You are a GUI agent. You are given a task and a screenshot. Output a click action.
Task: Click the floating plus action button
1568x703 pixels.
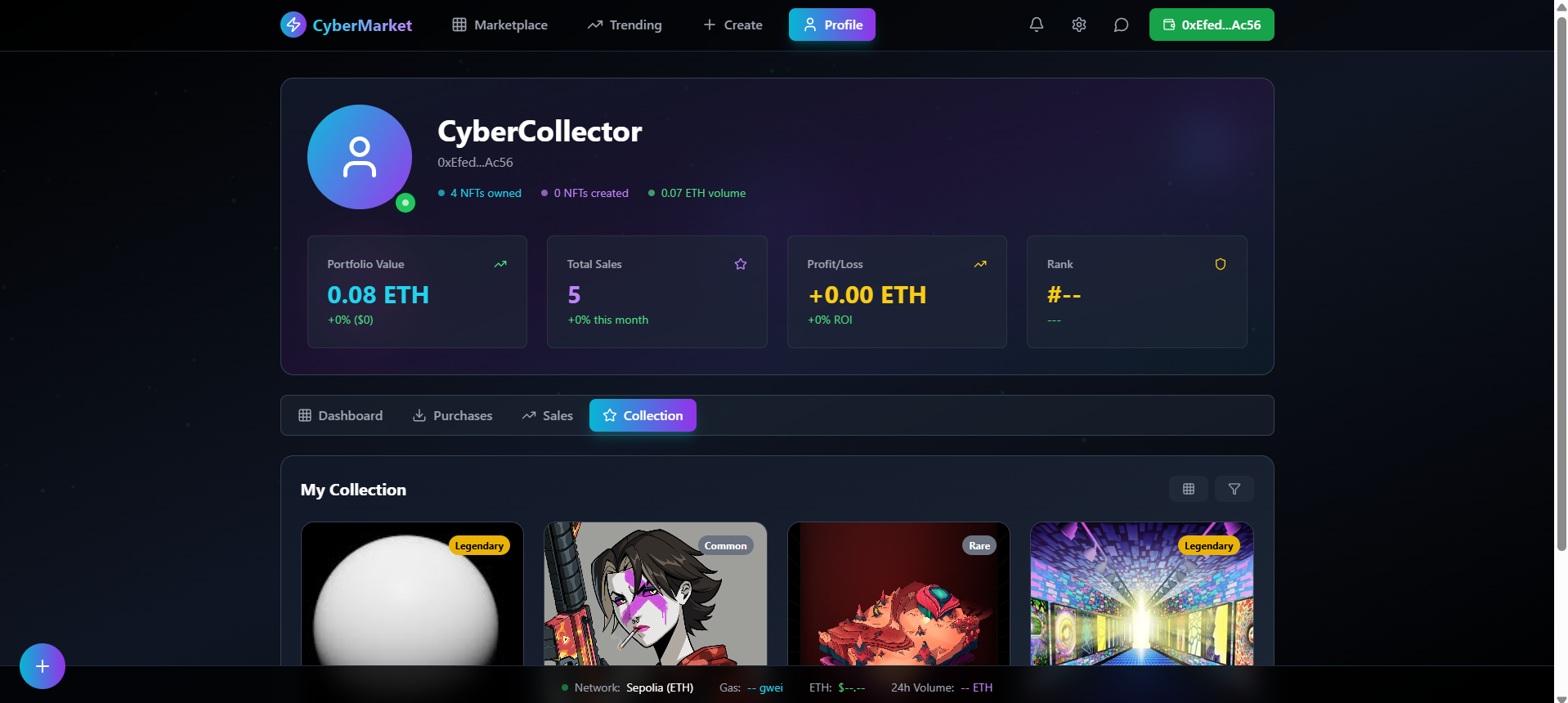tap(43, 666)
